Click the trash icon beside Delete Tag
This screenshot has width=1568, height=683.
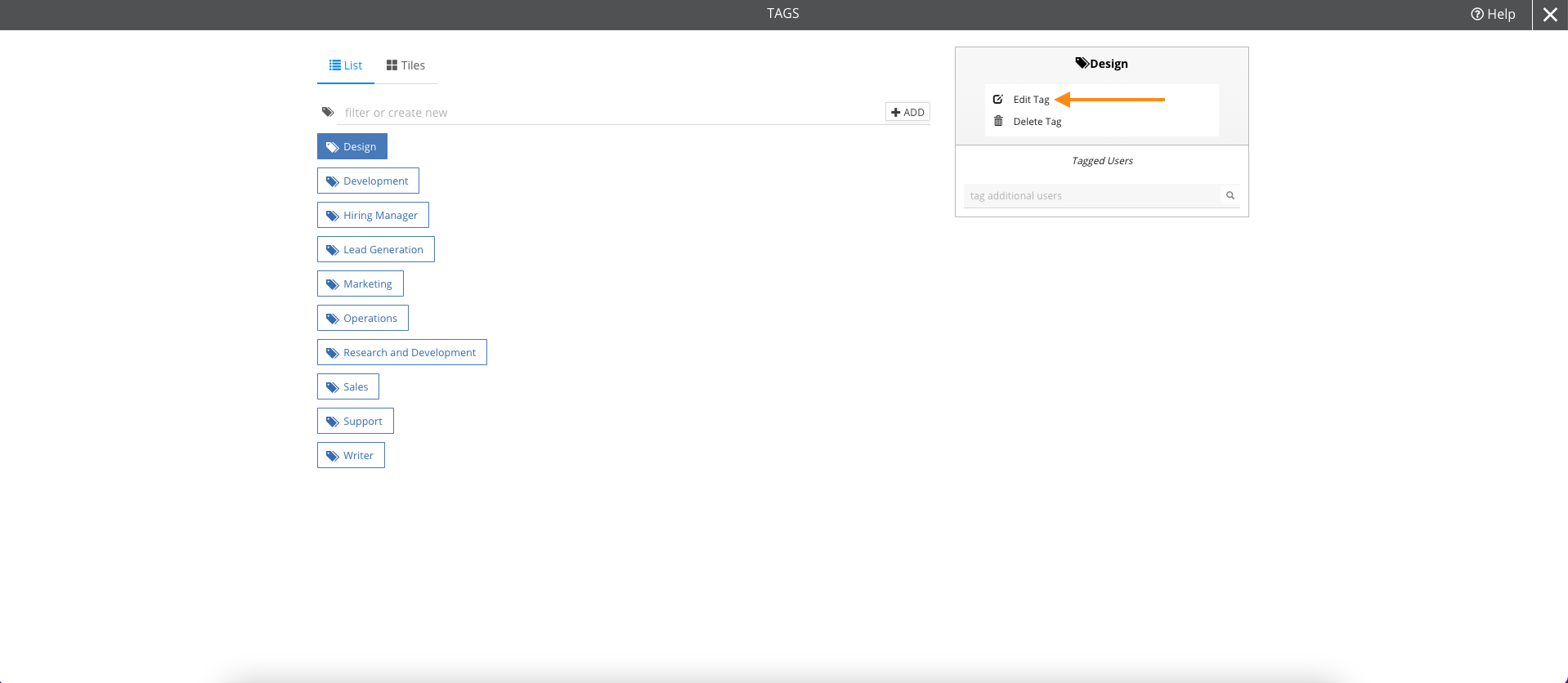998,121
